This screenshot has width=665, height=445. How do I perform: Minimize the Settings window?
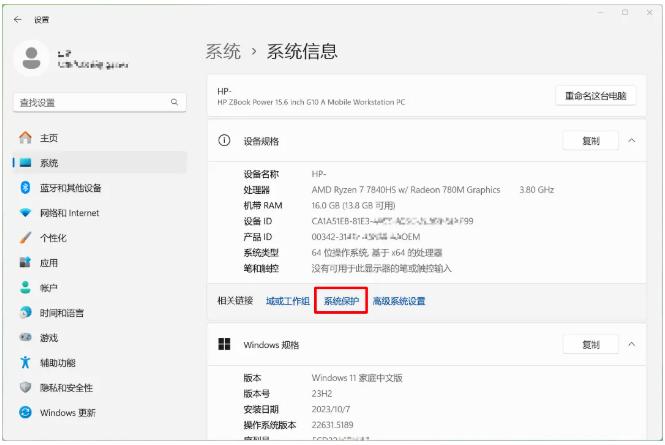click(x=601, y=13)
